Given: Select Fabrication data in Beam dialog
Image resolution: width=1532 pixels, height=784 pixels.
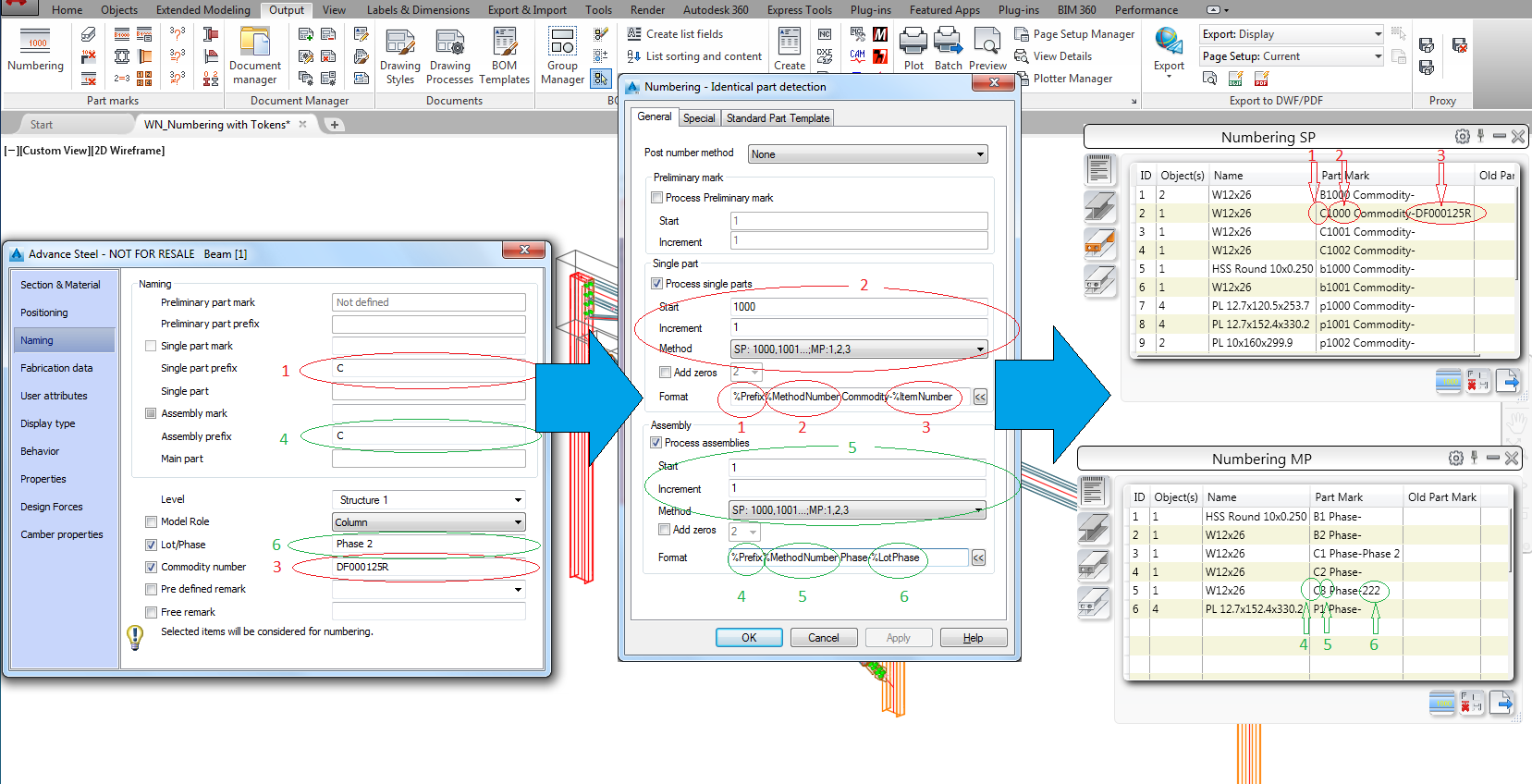Looking at the screenshot, I should coord(56,368).
